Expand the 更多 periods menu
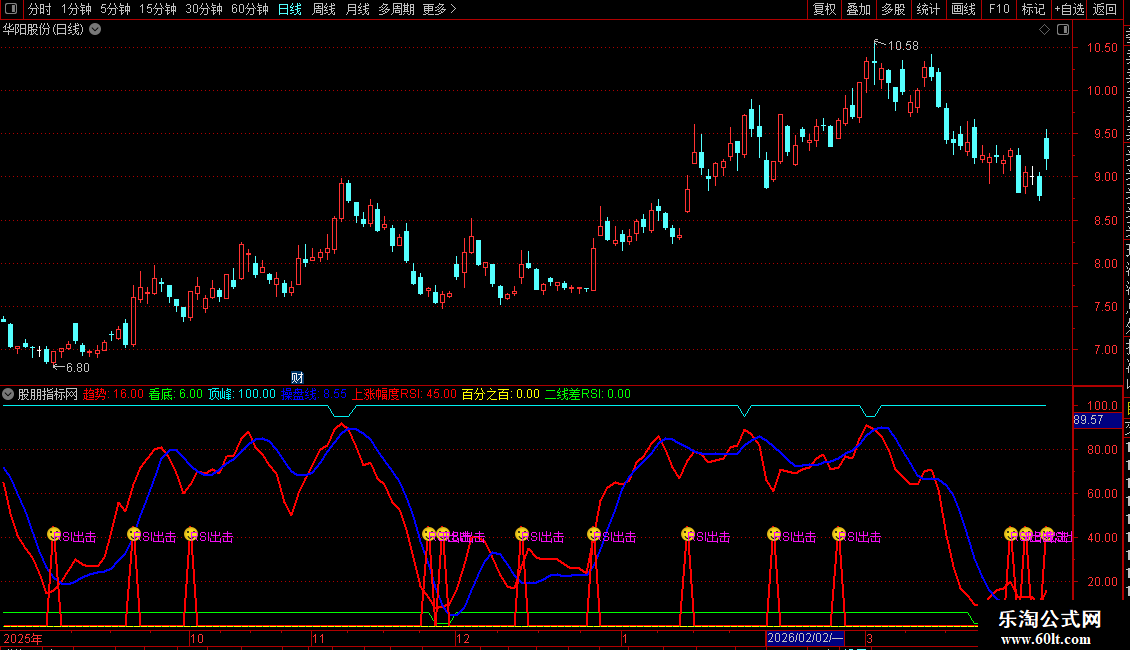Image resolution: width=1130 pixels, height=650 pixels. click(439, 9)
